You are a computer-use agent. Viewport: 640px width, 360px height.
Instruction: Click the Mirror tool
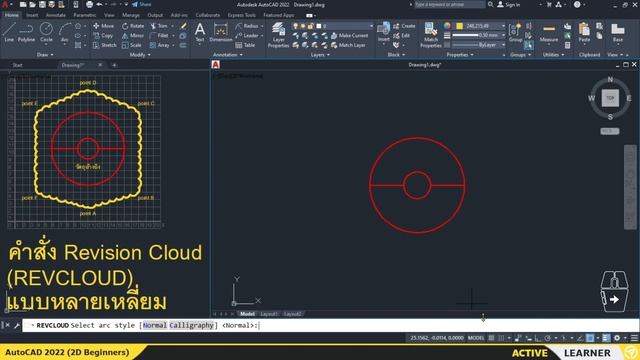[133, 36]
